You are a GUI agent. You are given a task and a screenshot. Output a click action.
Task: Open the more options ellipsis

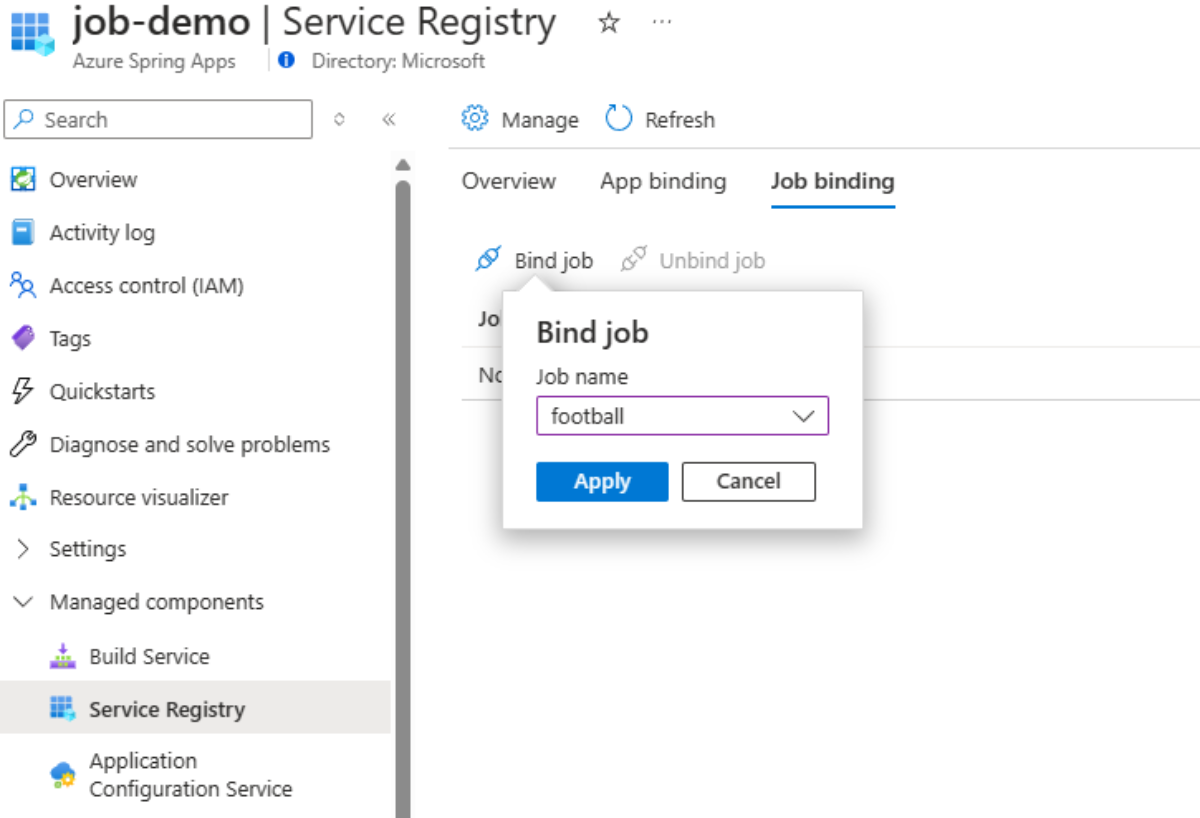[x=661, y=23]
